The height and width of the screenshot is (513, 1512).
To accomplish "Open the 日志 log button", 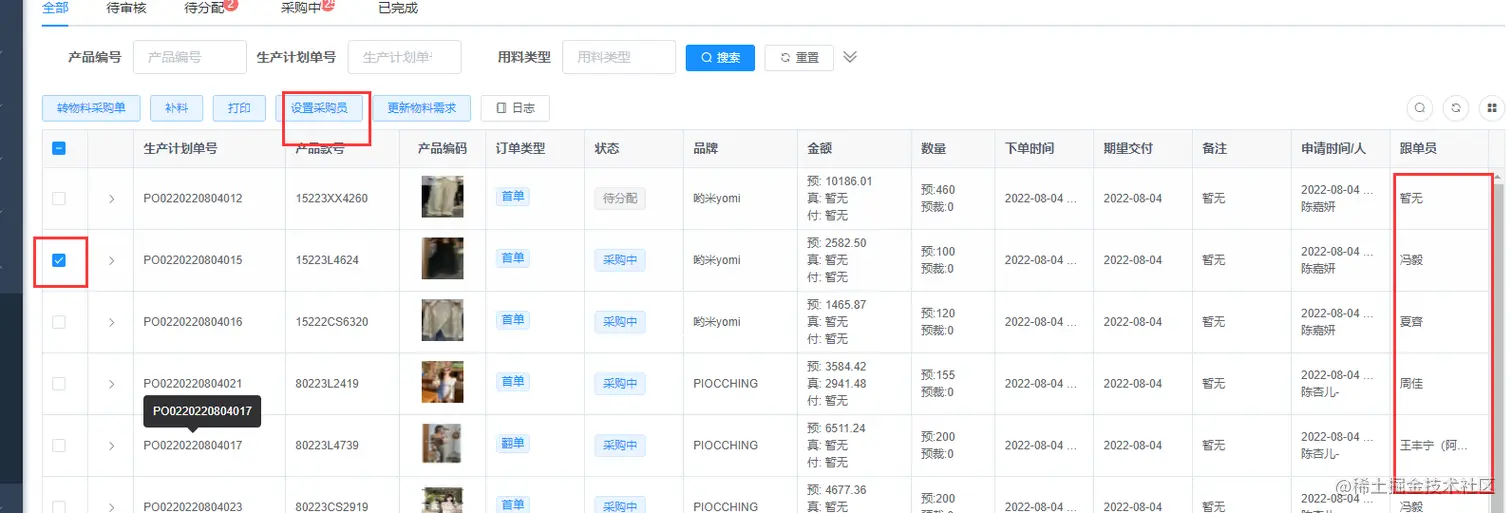I will (x=515, y=108).
